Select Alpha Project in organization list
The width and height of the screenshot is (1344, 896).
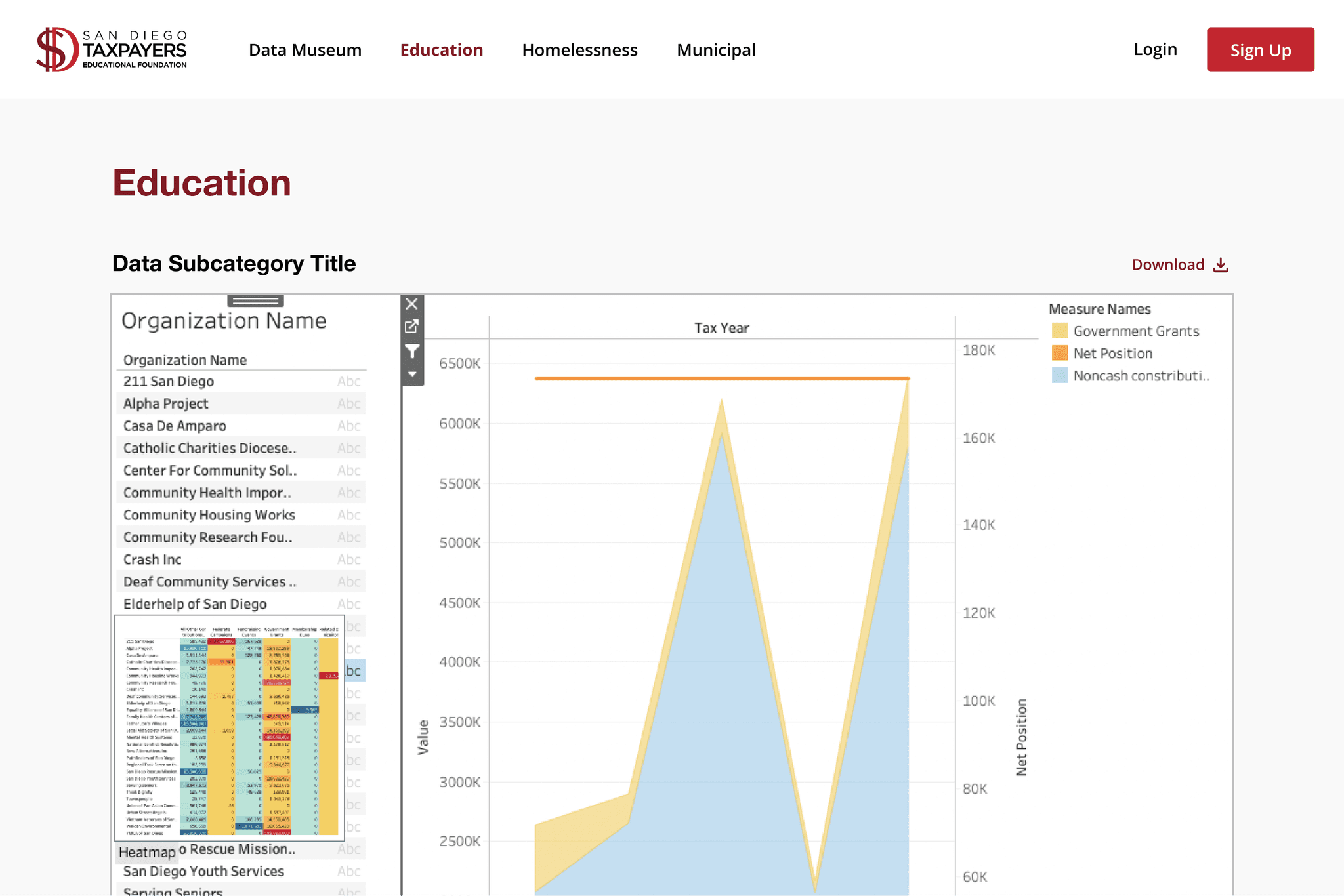pos(166,403)
